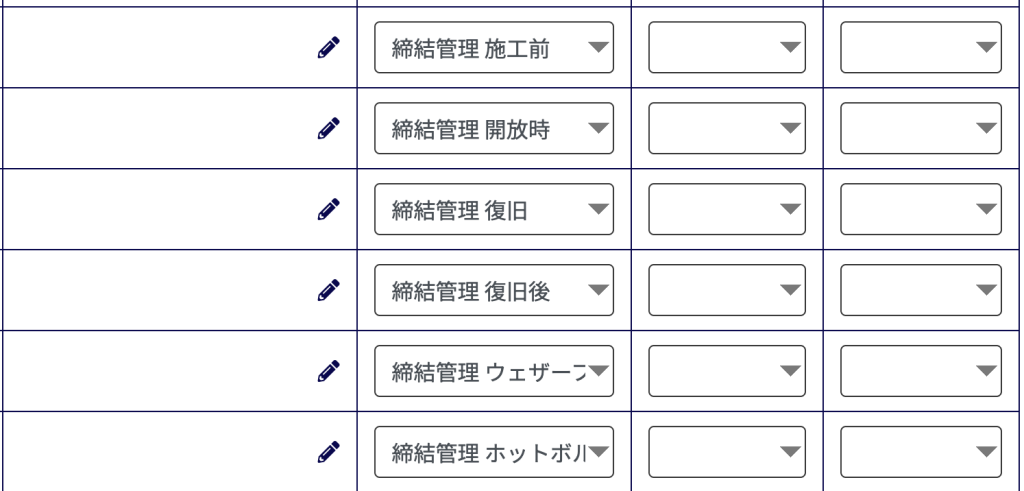Expand middle empty dropdown in ホットボル row

click(x=727, y=452)
